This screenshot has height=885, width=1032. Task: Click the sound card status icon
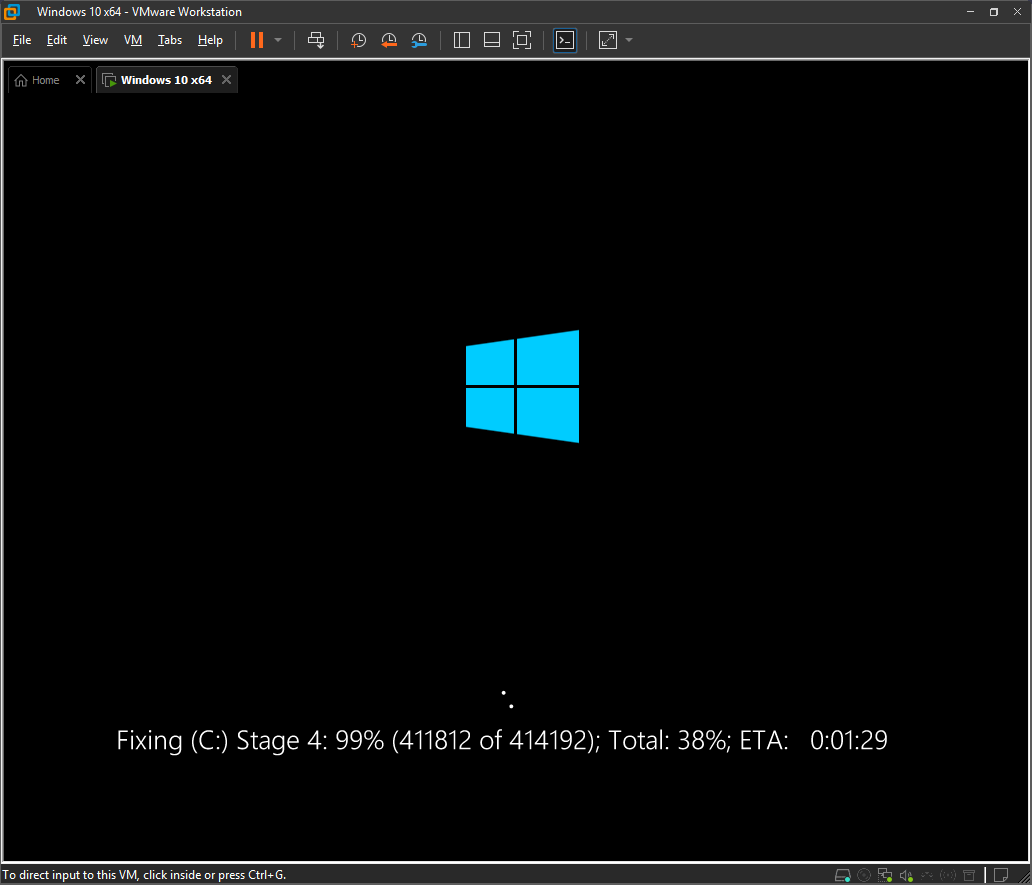coord(906,875)
